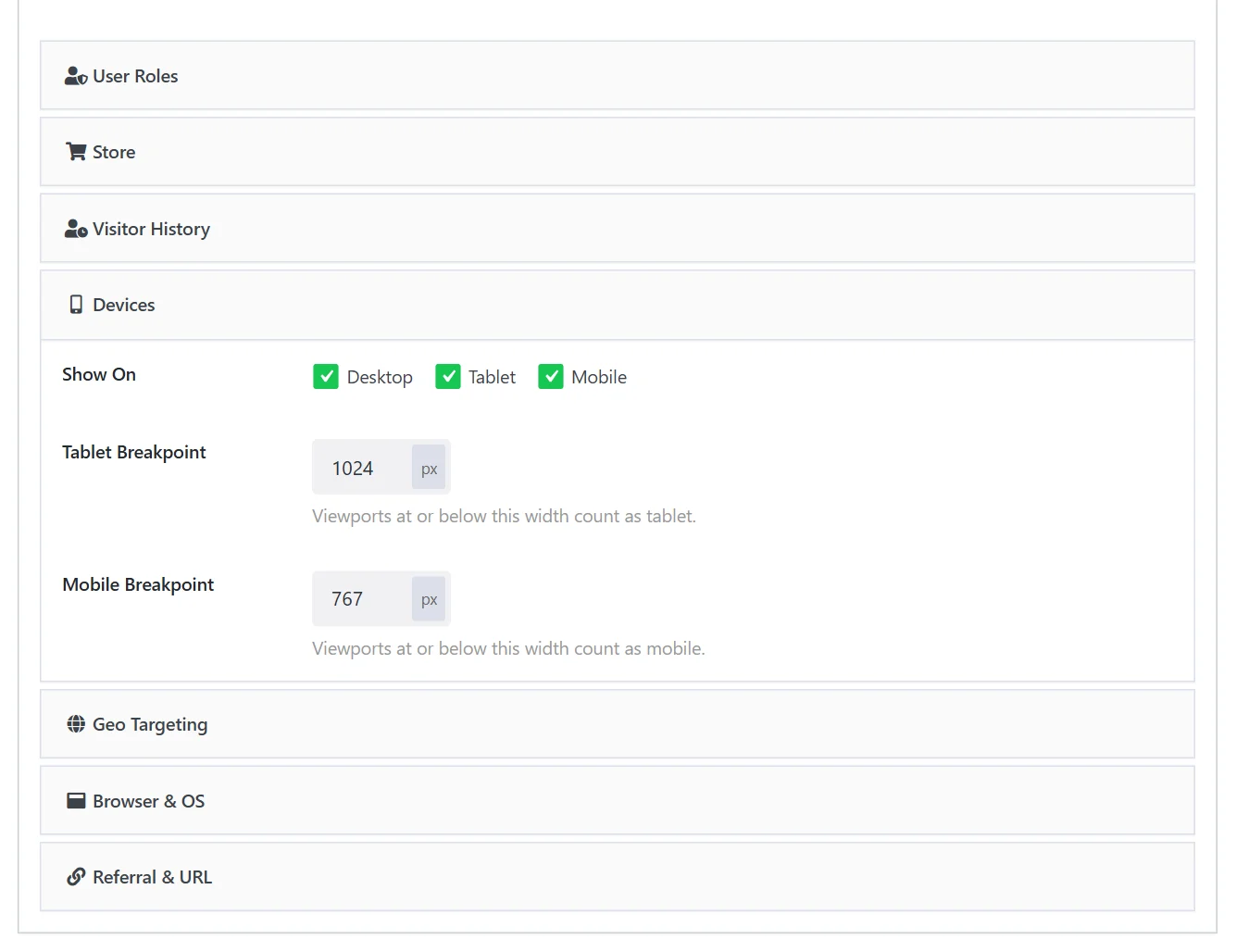Click the Desktop checkbox label

tap(380, 377)
